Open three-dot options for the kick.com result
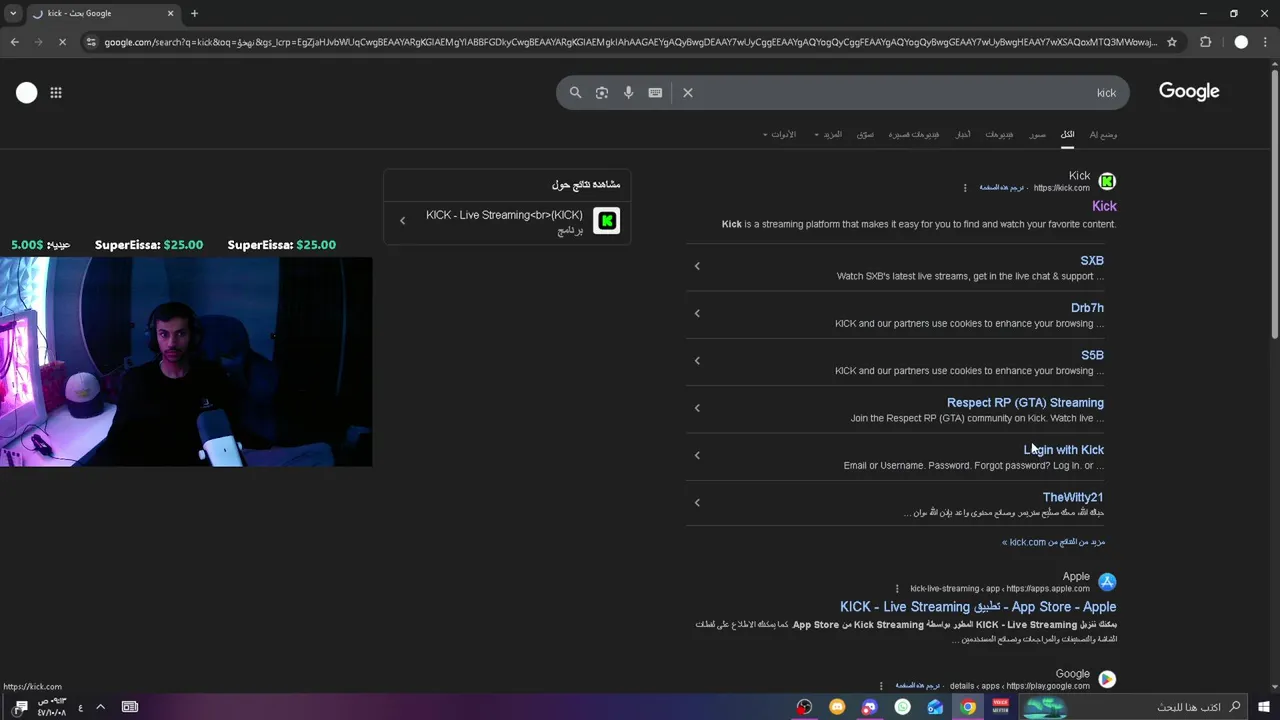 (965, 188)
